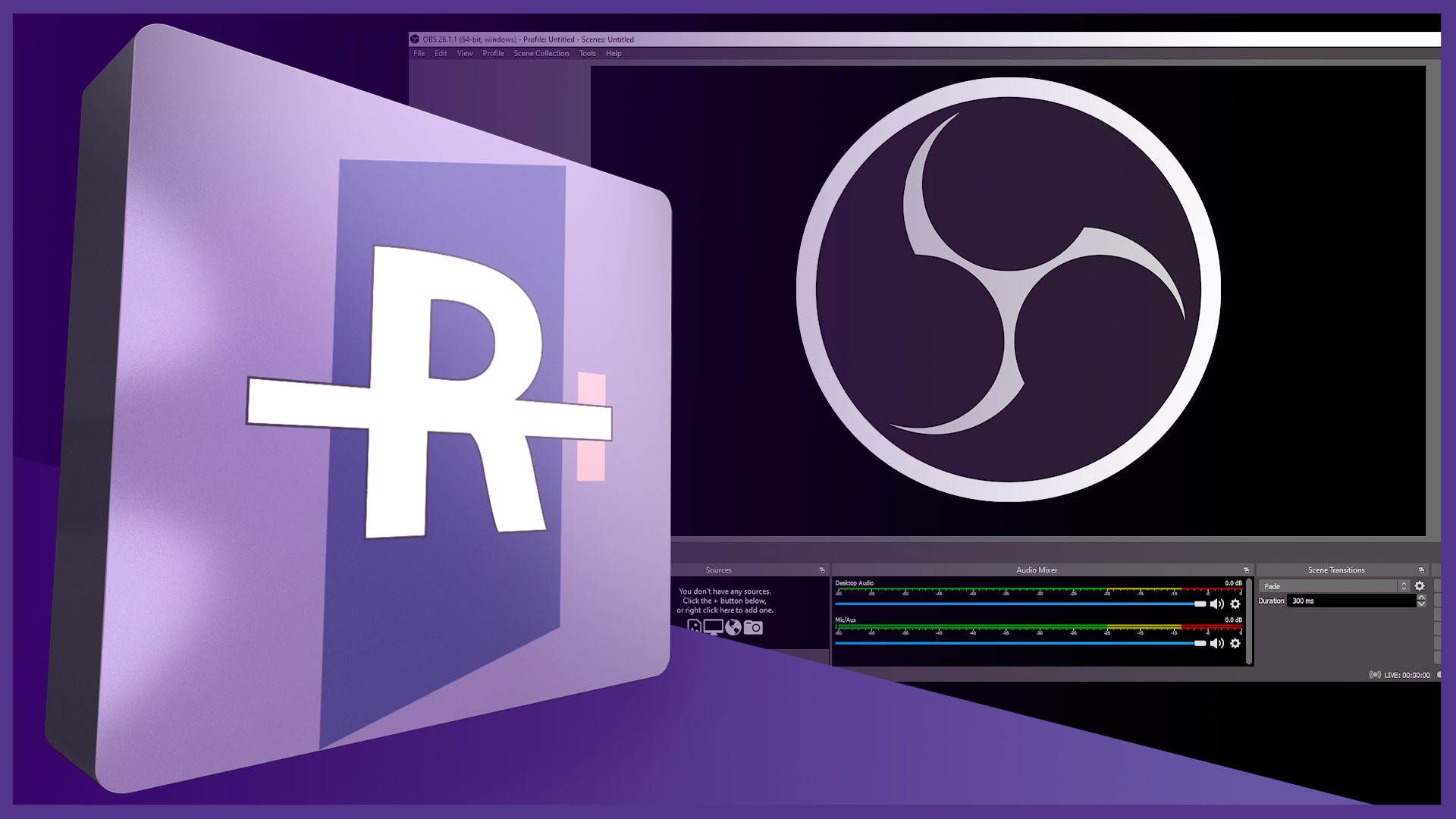Open the View menu
Screen dimensions: 1456x819
coord(465,54)
